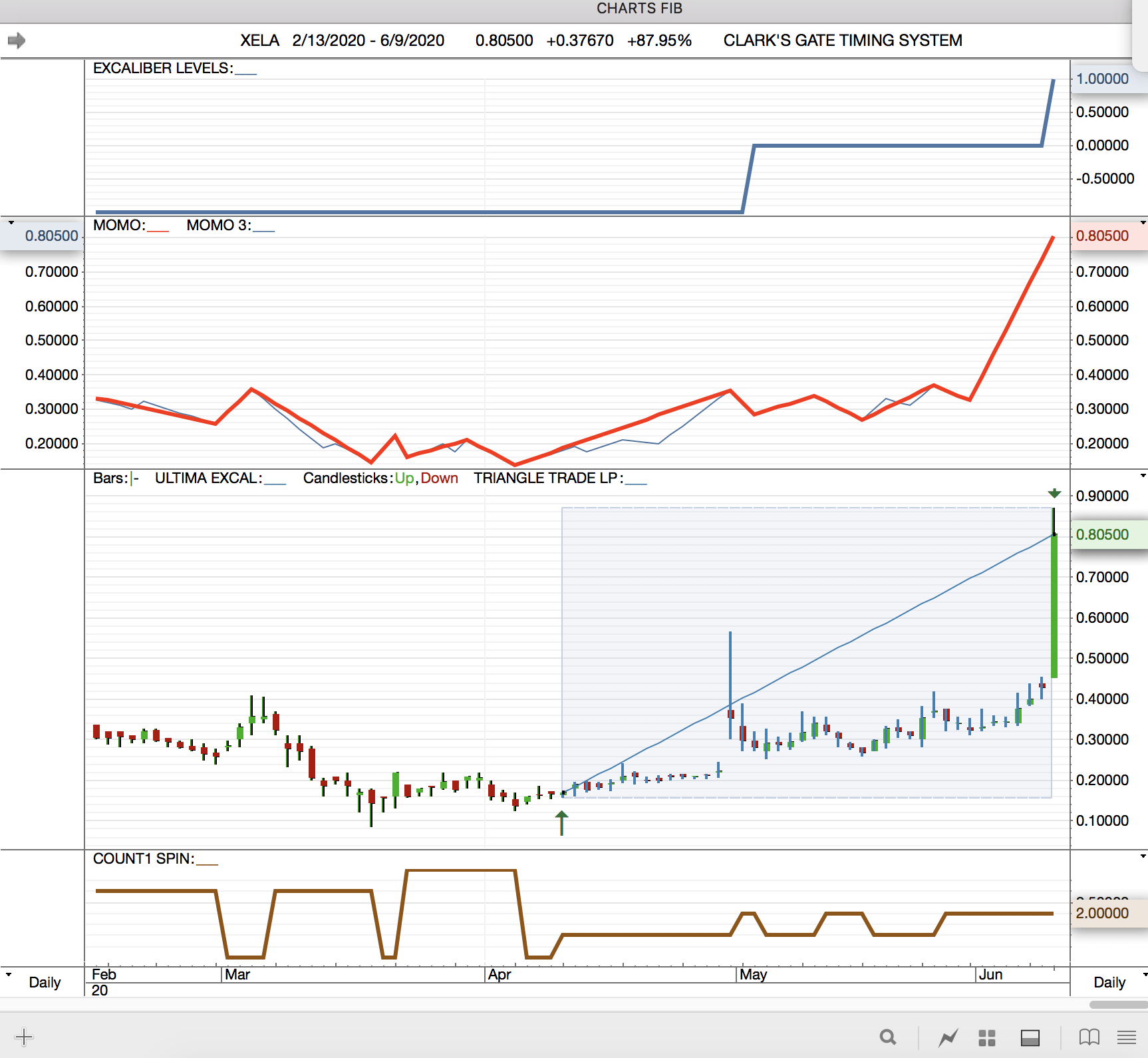Click the CHARTS FIB title tab

639,9
